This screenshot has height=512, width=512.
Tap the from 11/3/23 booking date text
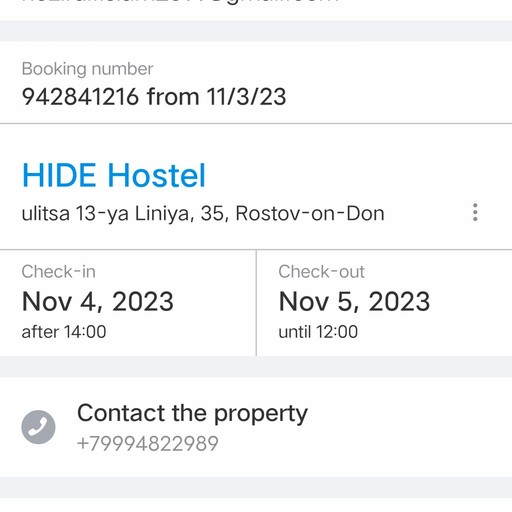[x=216, y=97]
